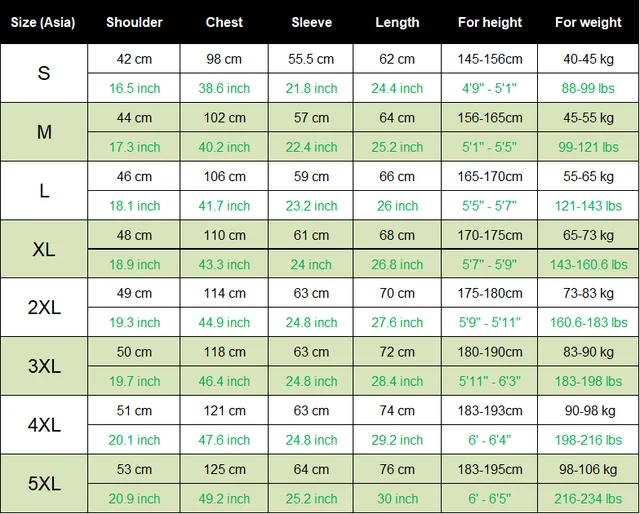The width and height of the screenshot is (640, 514).
Task: Click the '22.4 inch' sleeve cell
Action: point(311,147)
